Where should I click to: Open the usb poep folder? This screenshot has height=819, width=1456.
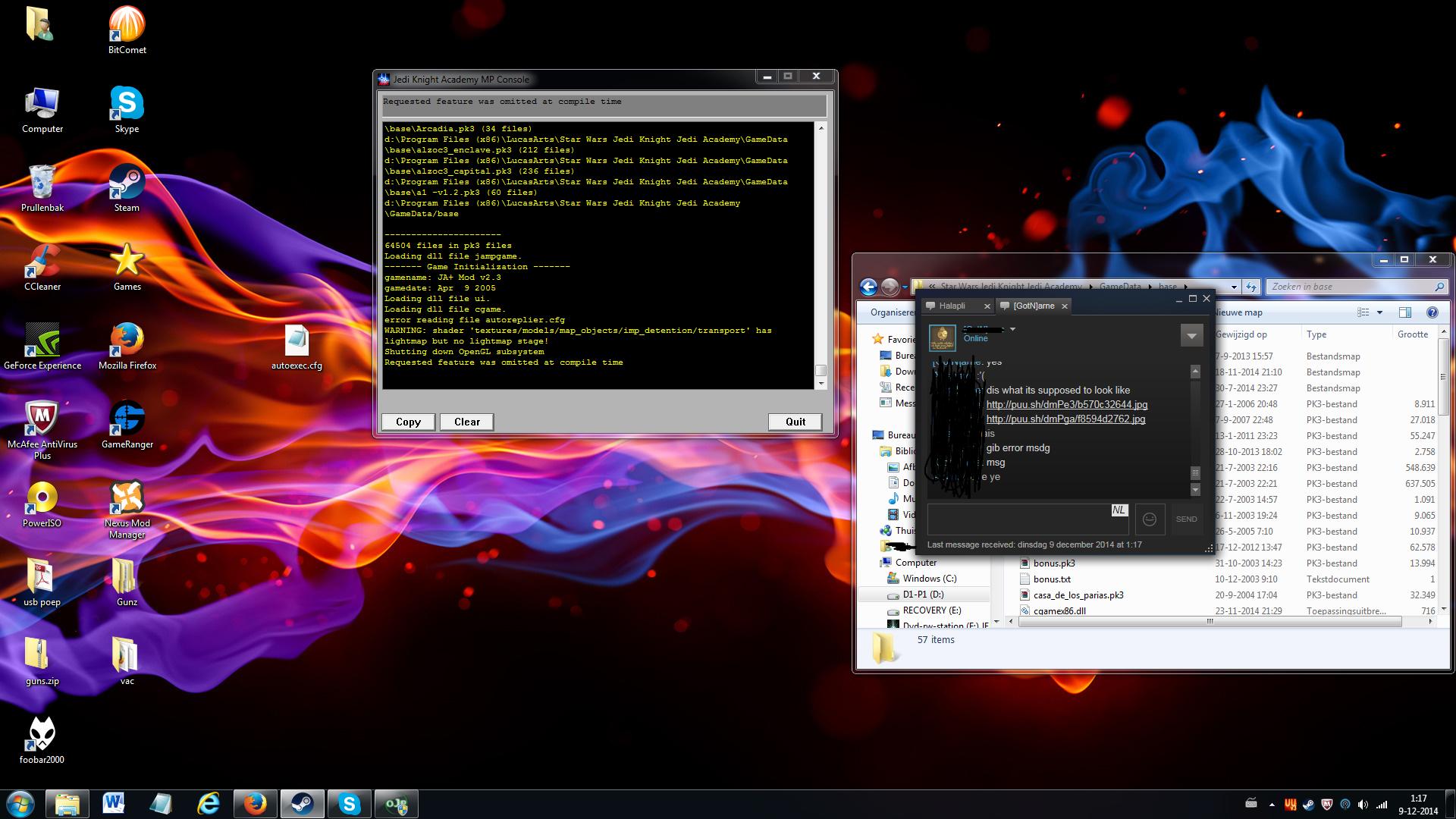(x=42, y=582)
